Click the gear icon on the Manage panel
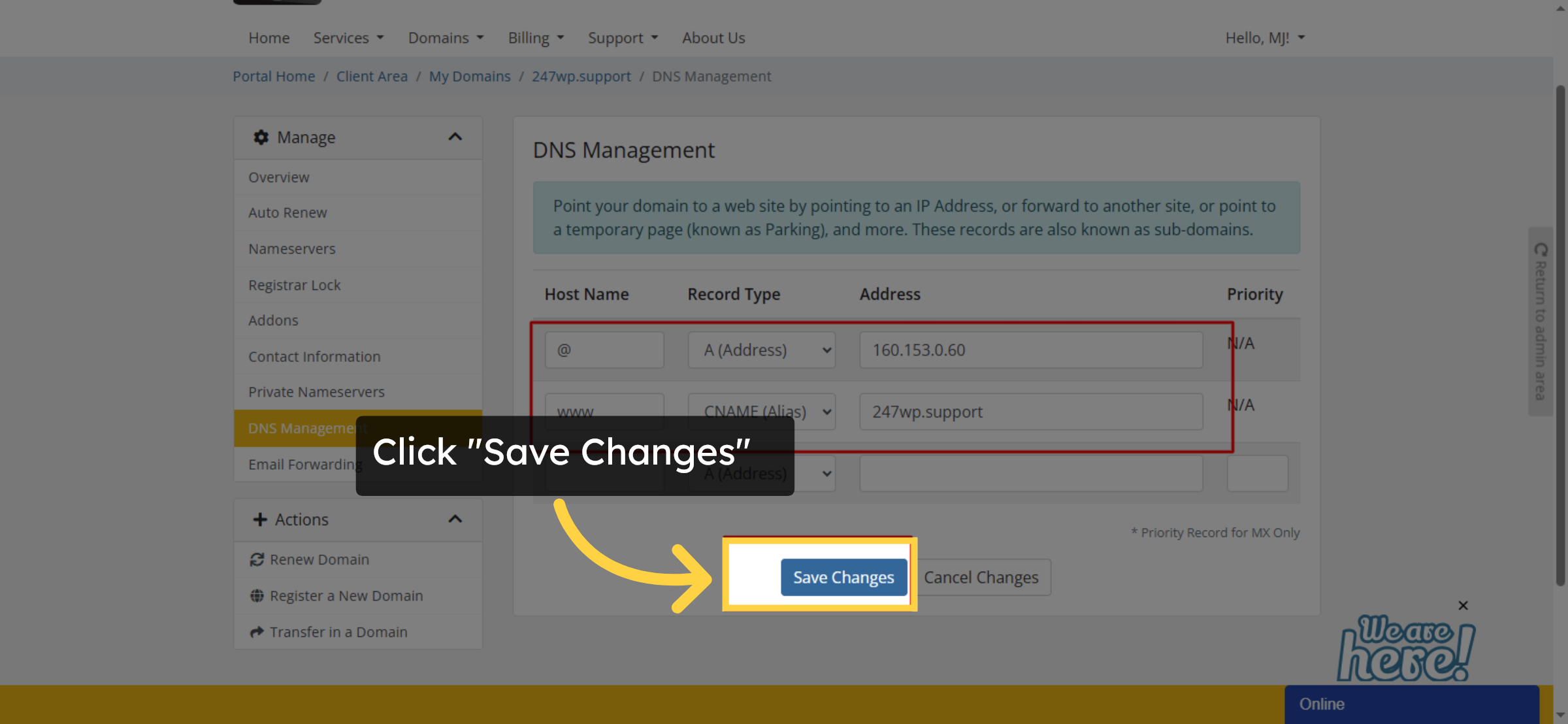 pyautogui.click(x=260, y=137)
